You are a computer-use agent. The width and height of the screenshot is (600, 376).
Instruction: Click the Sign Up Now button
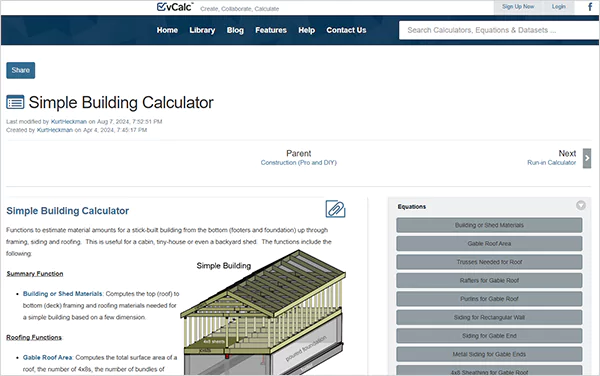[x=518, y=7]
